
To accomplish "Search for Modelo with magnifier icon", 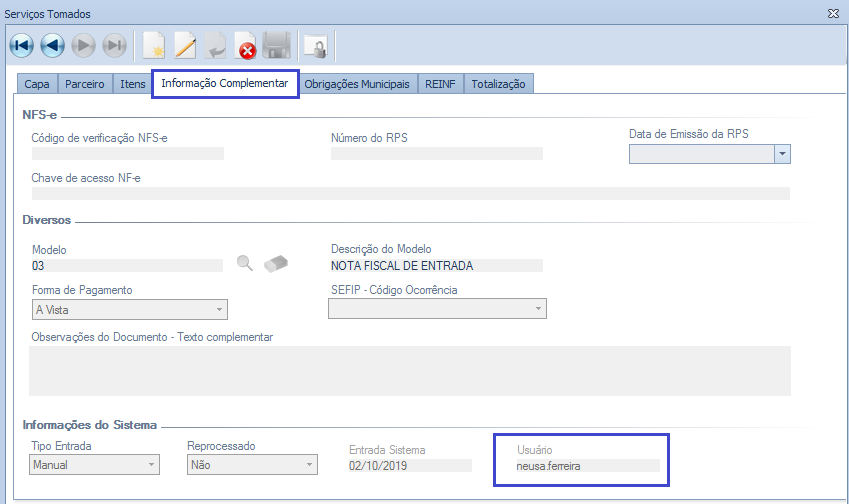I will point(245,263).
